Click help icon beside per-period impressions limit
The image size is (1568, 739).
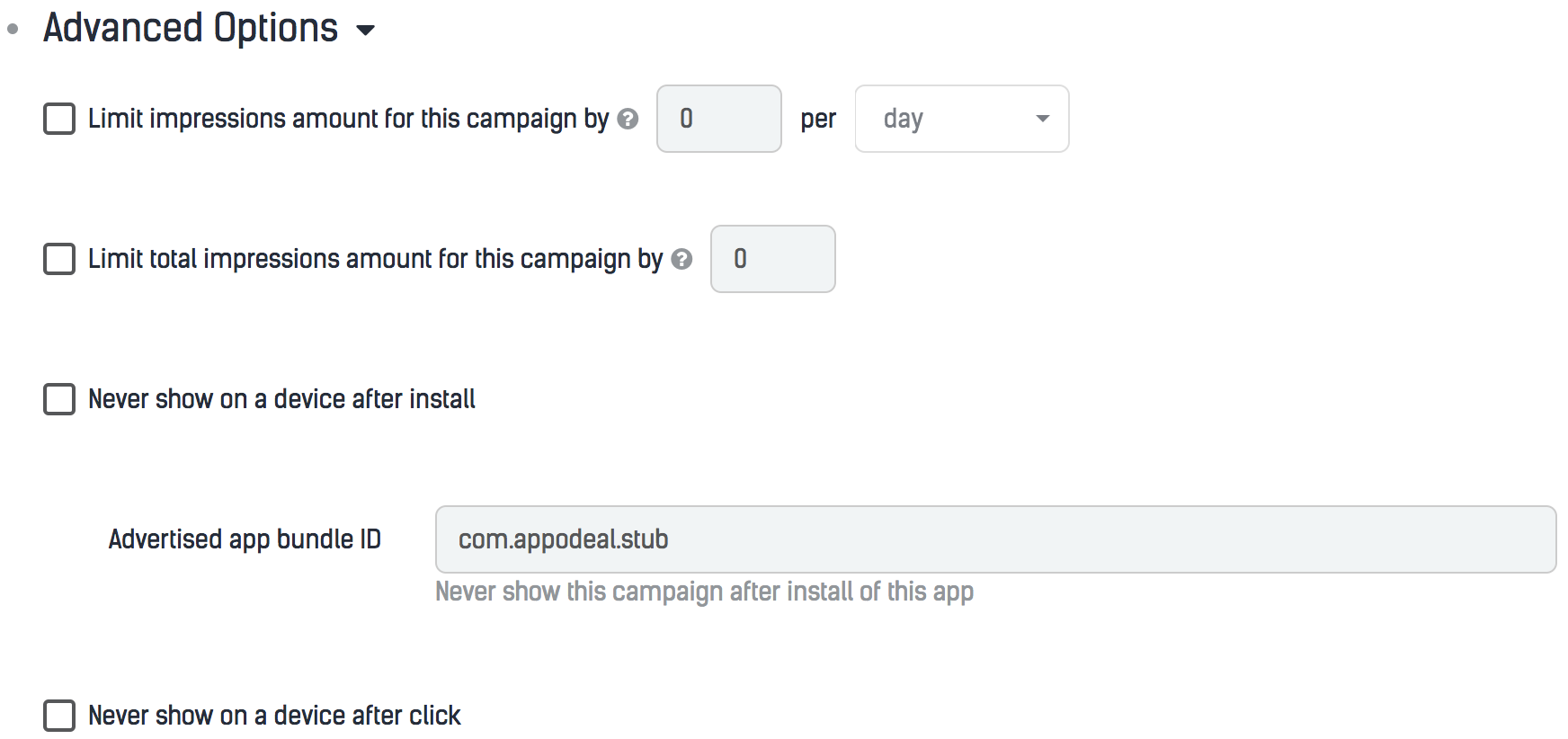[628, 119]
